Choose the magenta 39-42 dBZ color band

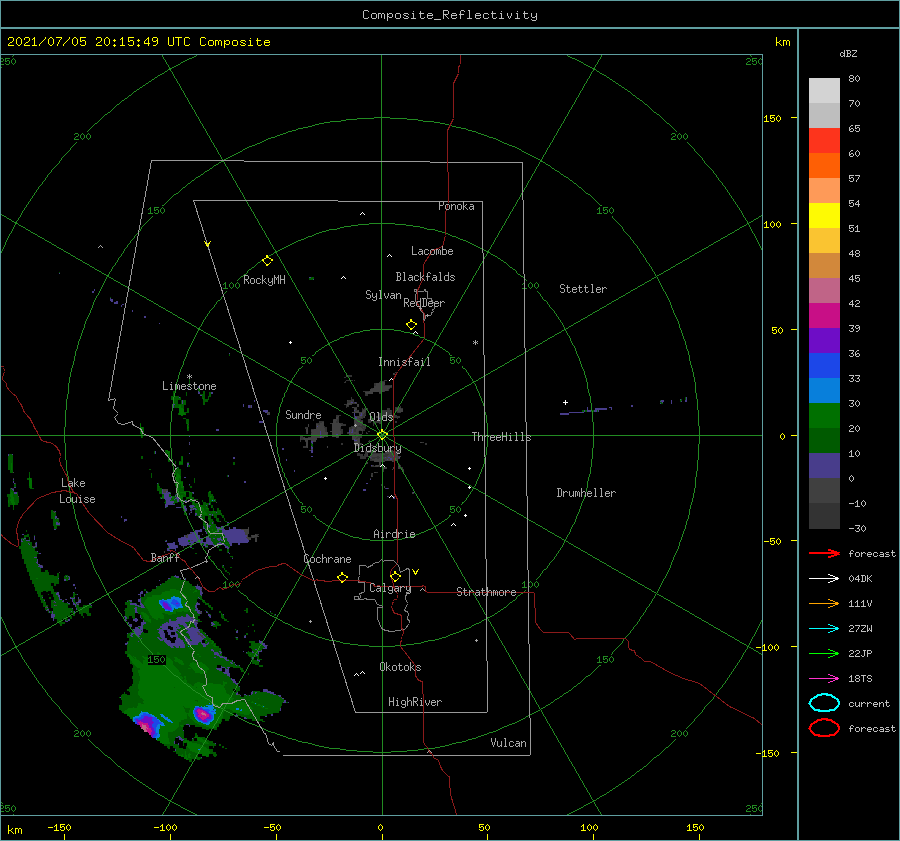[824, 316]
